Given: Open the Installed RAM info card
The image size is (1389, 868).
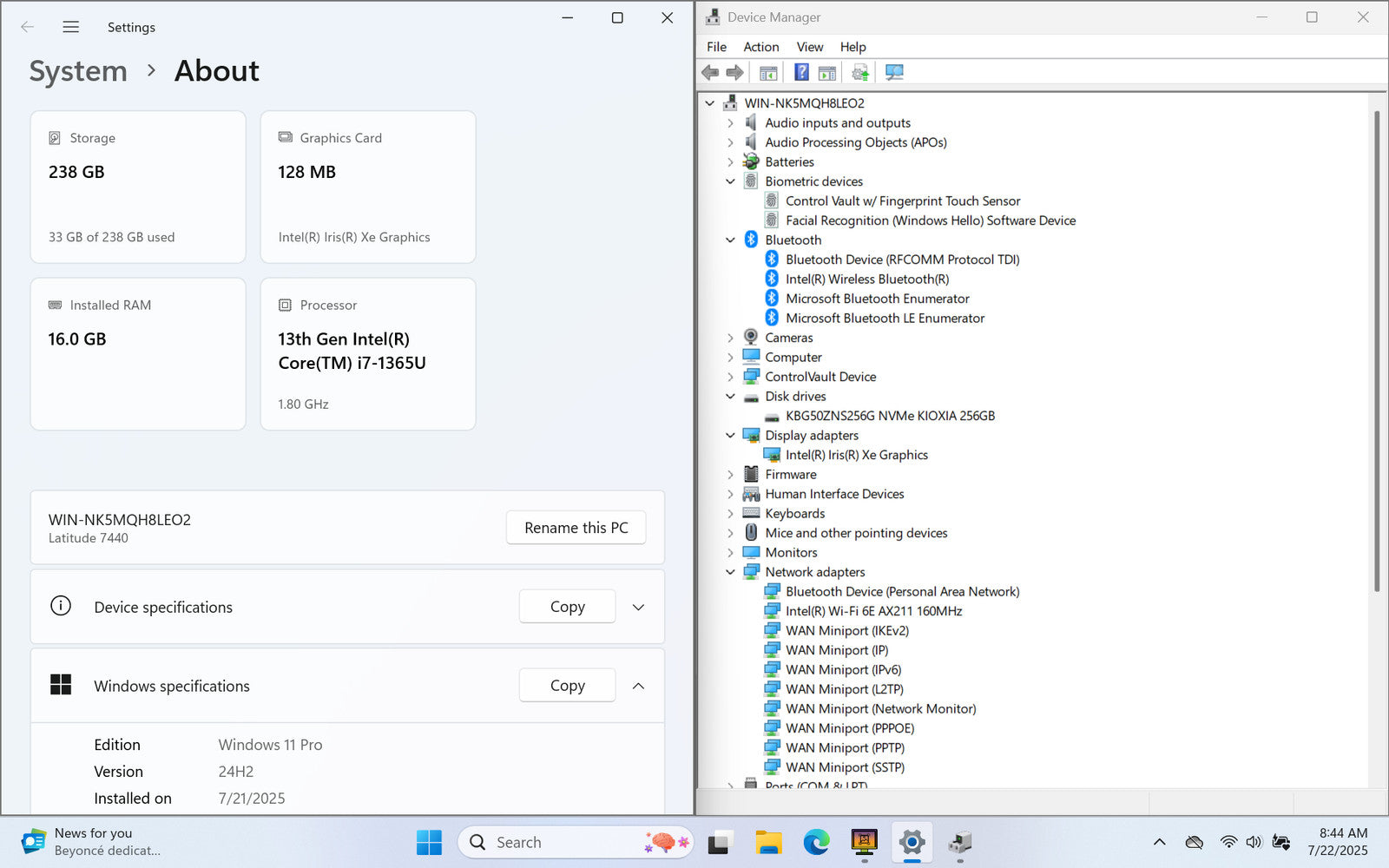Looking at the screenshot, I should click(x=138, y=354).
